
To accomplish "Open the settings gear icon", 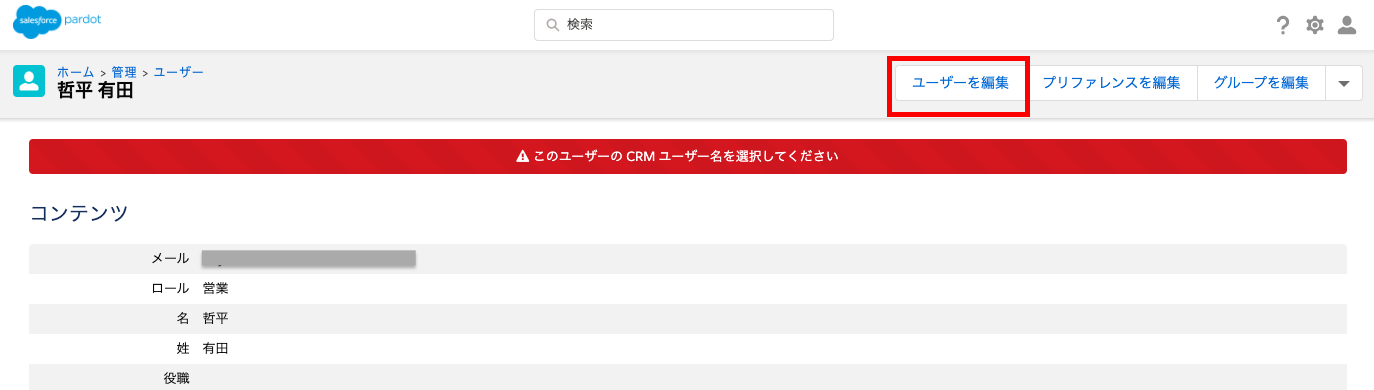I will click(x=1315, y=25).
